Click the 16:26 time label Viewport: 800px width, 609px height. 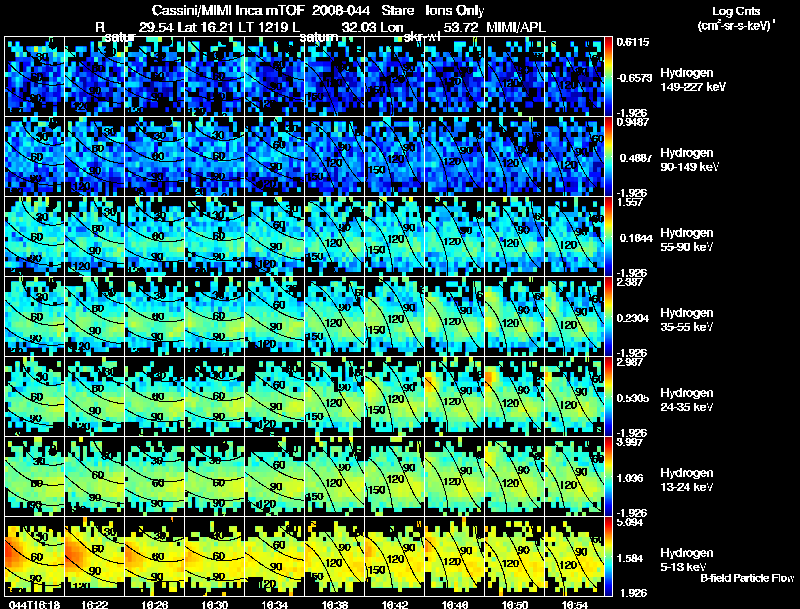[x=155, y=604]
